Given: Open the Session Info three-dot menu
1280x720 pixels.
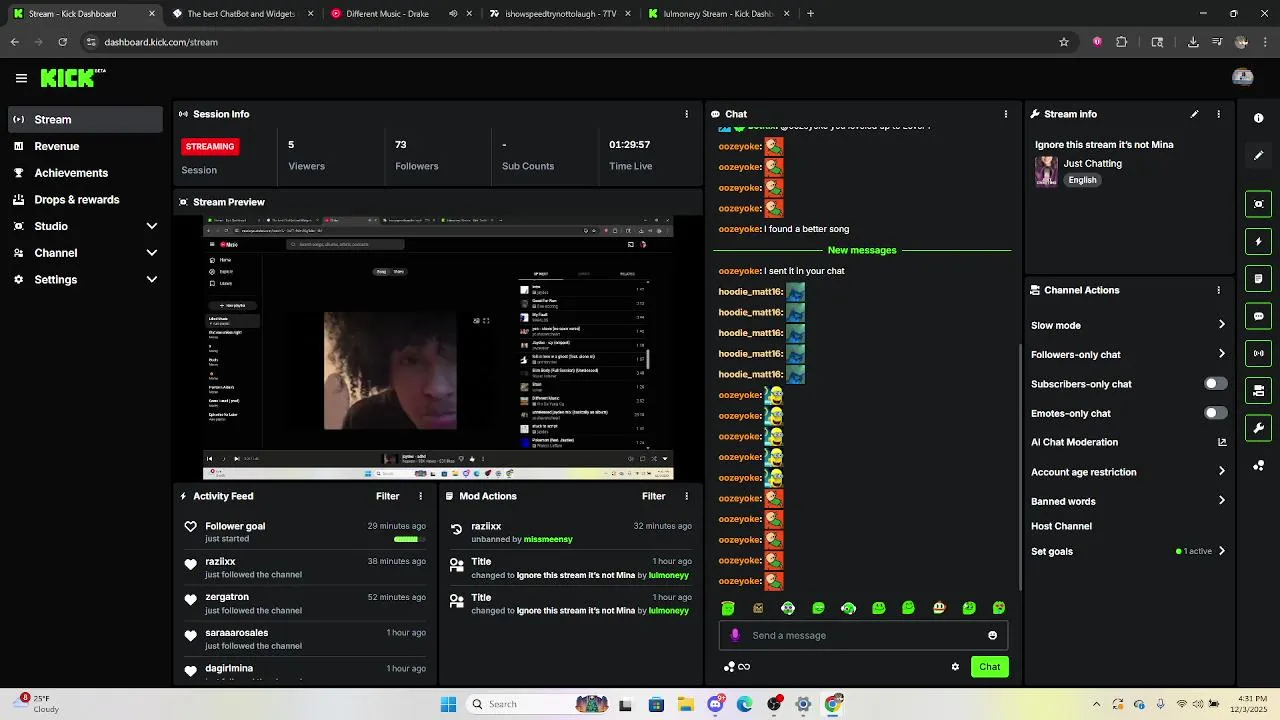Looking at the screenshot, I should 686,114.
